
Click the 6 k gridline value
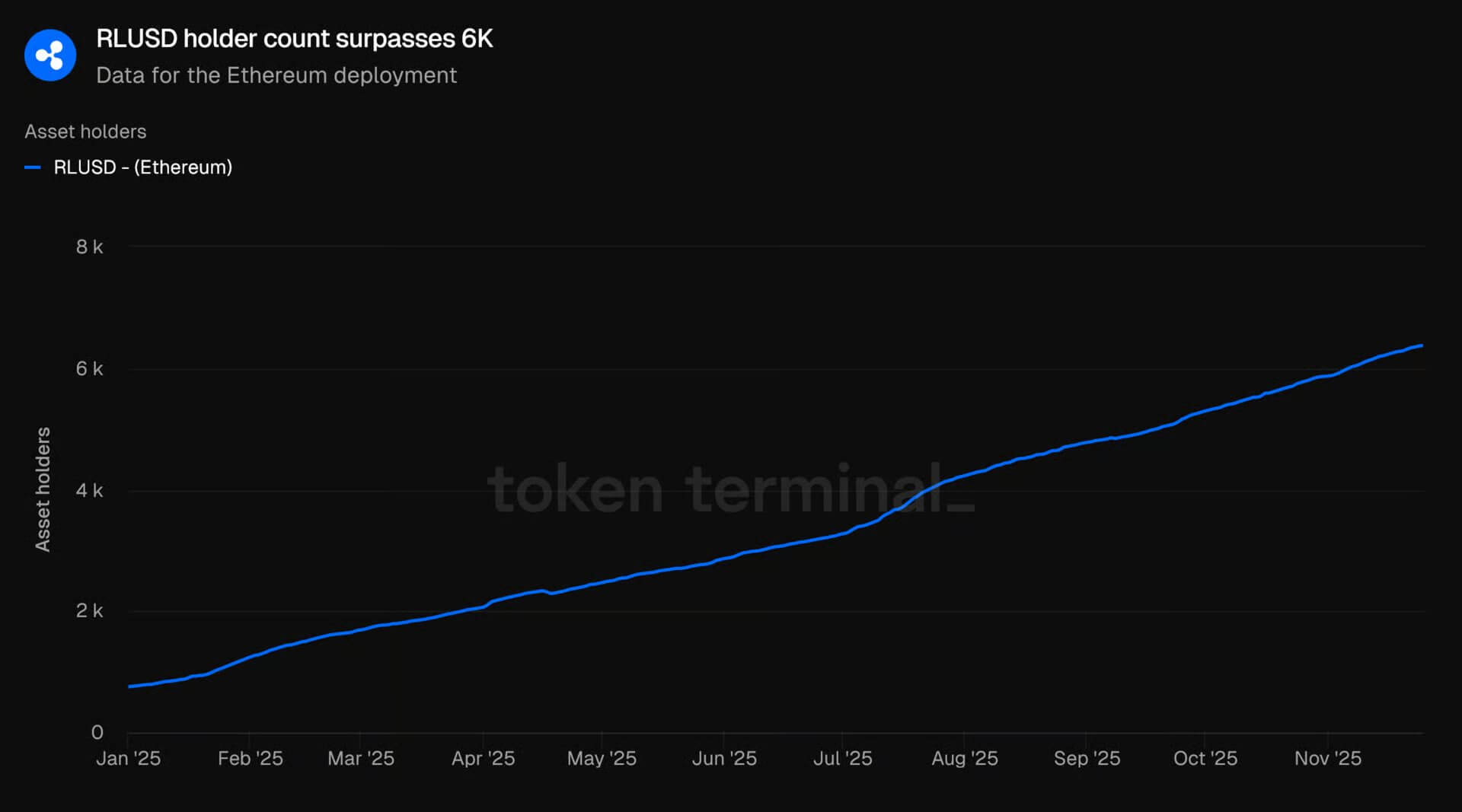click(90, 368)
